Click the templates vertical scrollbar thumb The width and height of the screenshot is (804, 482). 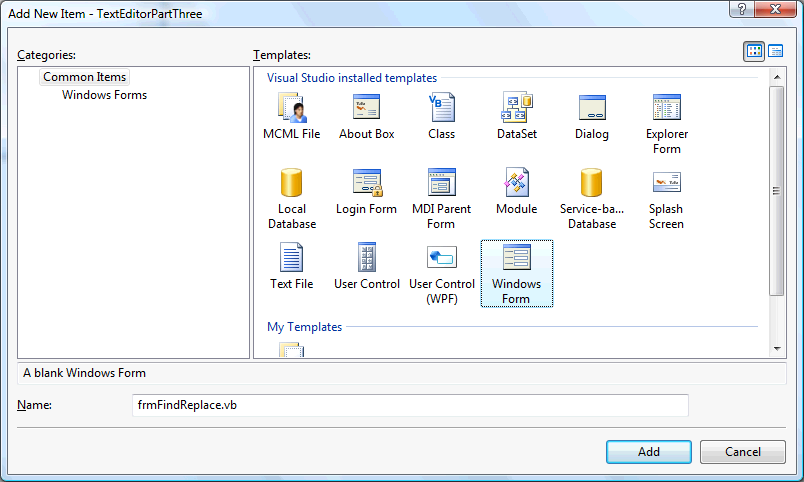[777, 191]
